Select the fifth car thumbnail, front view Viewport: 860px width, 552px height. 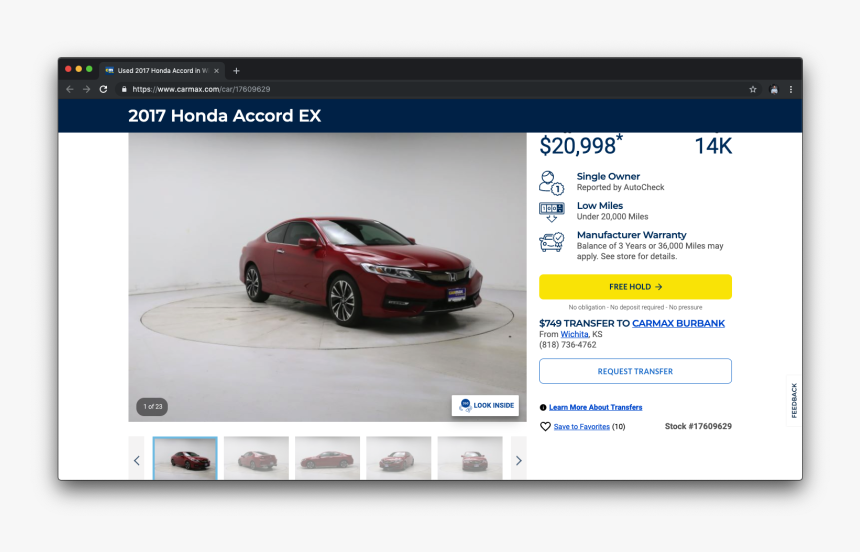coord(470,459)
